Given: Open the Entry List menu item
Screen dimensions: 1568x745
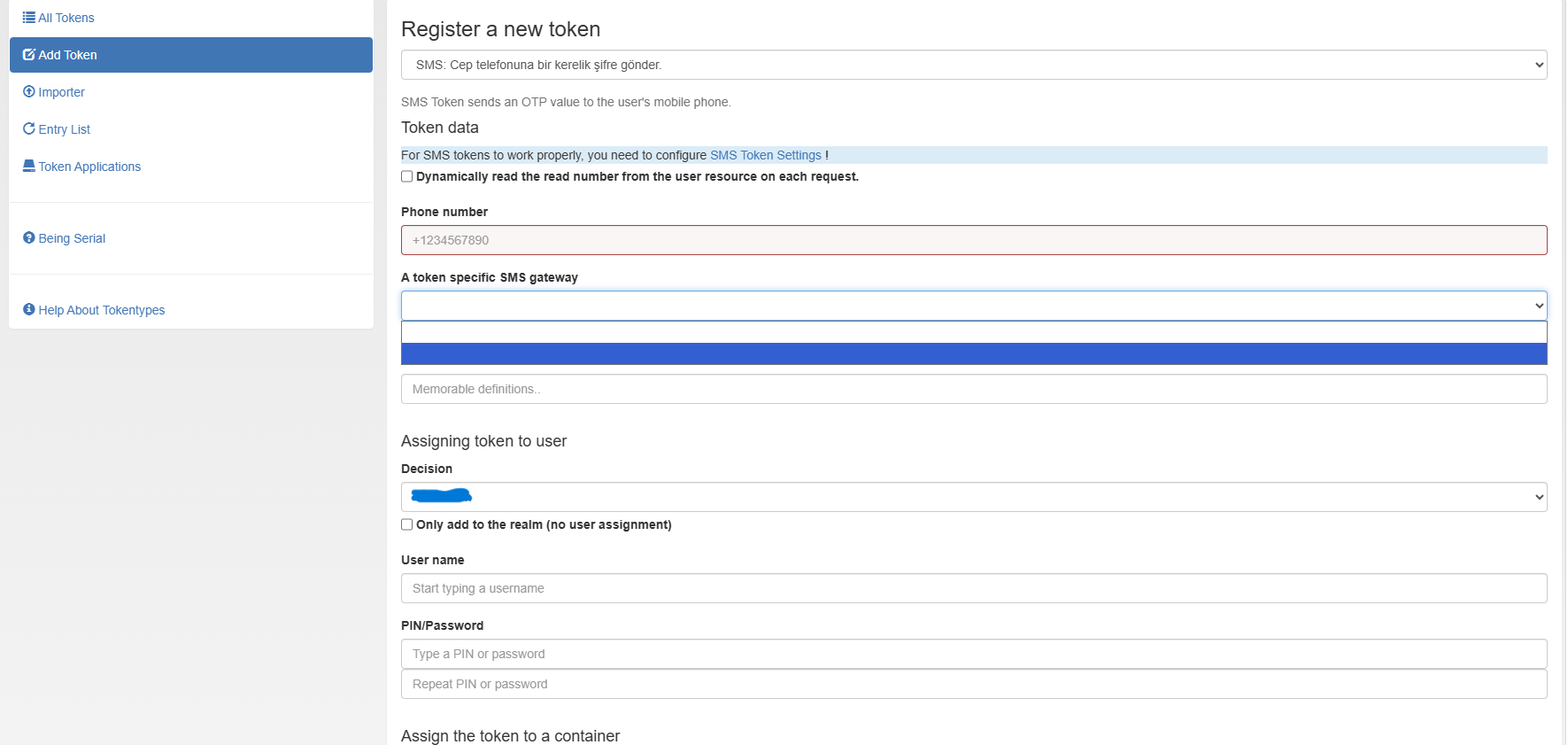Looking at the screenshot, I should [65, 129].
